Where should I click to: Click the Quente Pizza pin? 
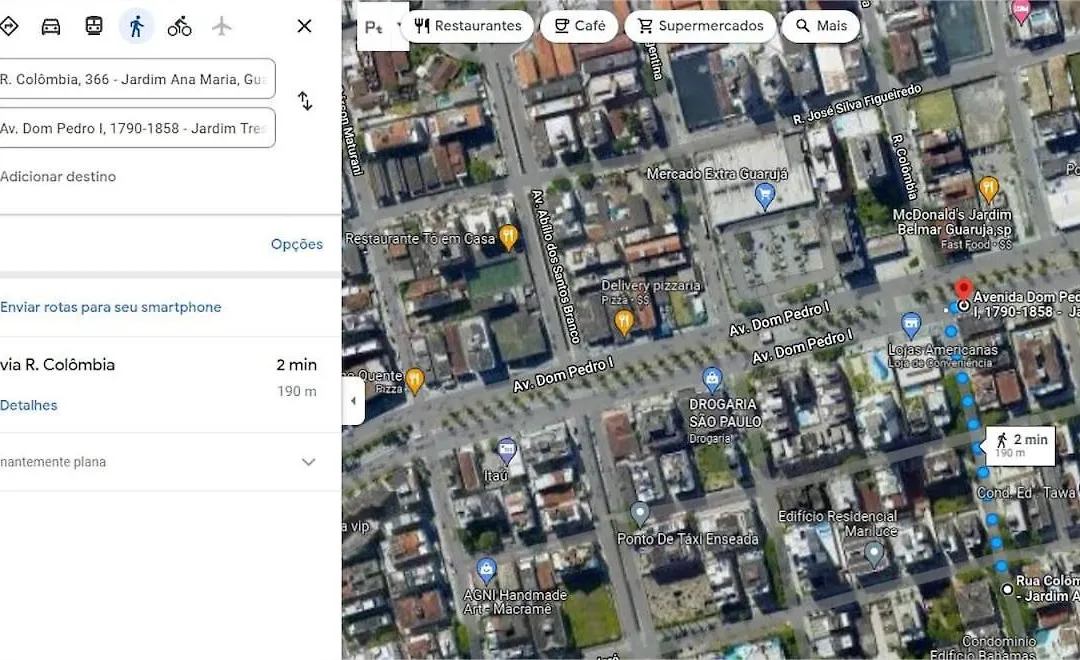coord(415,380)
